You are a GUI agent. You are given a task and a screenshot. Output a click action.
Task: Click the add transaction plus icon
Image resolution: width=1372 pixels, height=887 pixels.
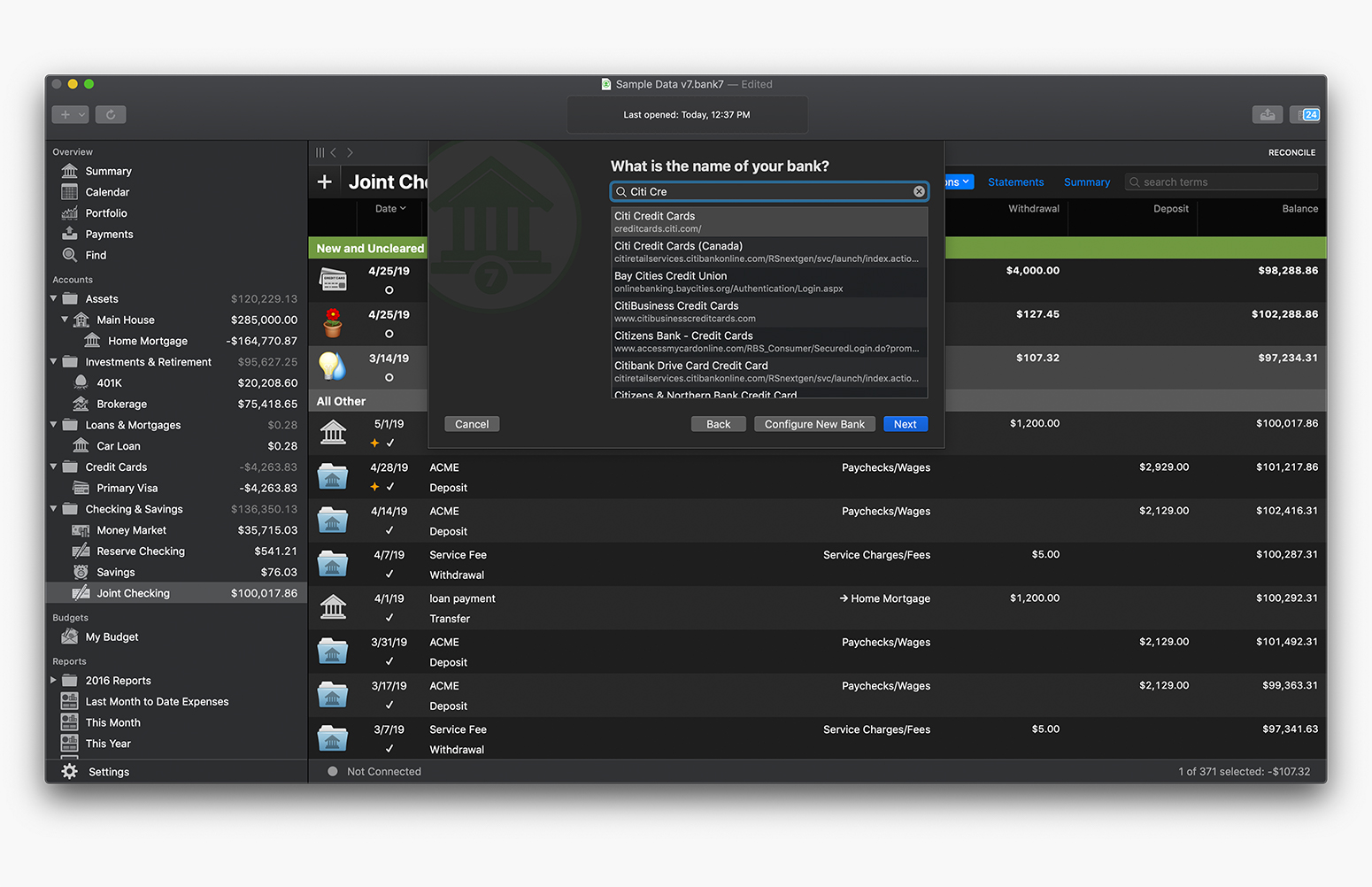point(325,181)
